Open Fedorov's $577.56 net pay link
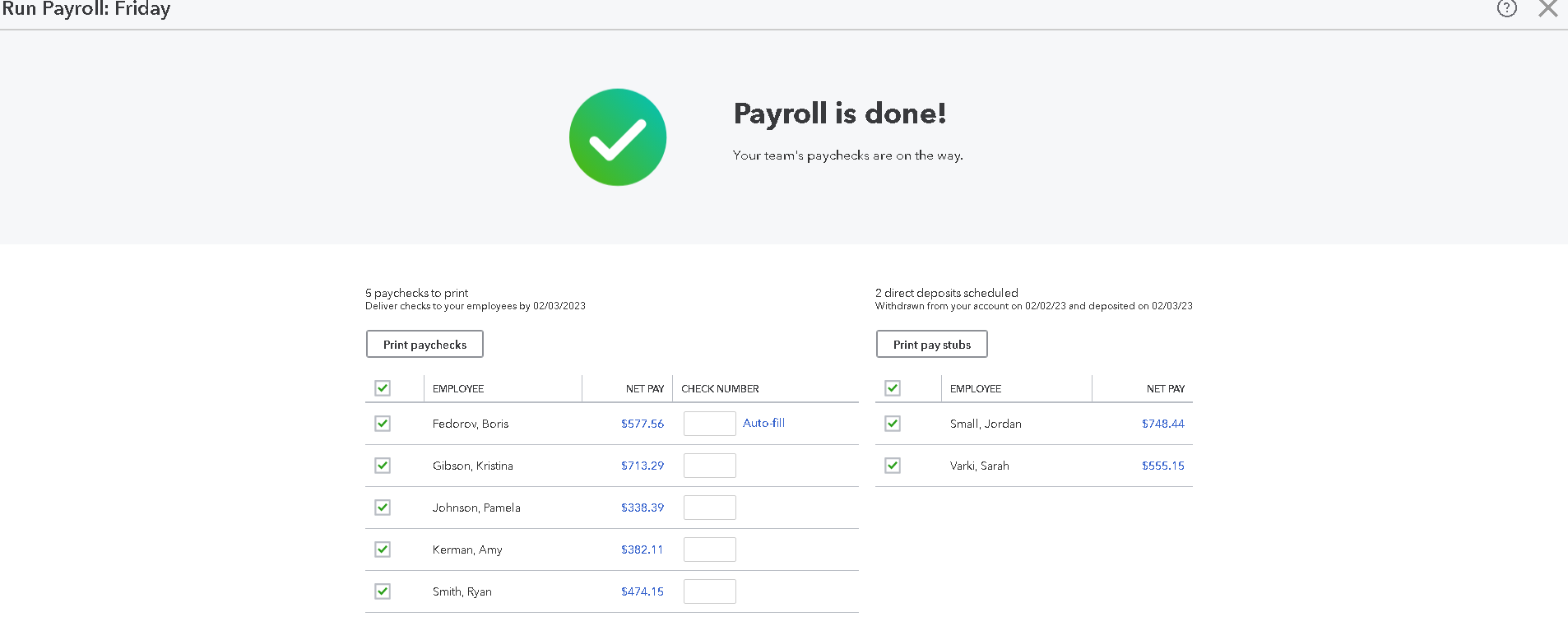The height and width of the screenshot is (640, 1568). 642,424
